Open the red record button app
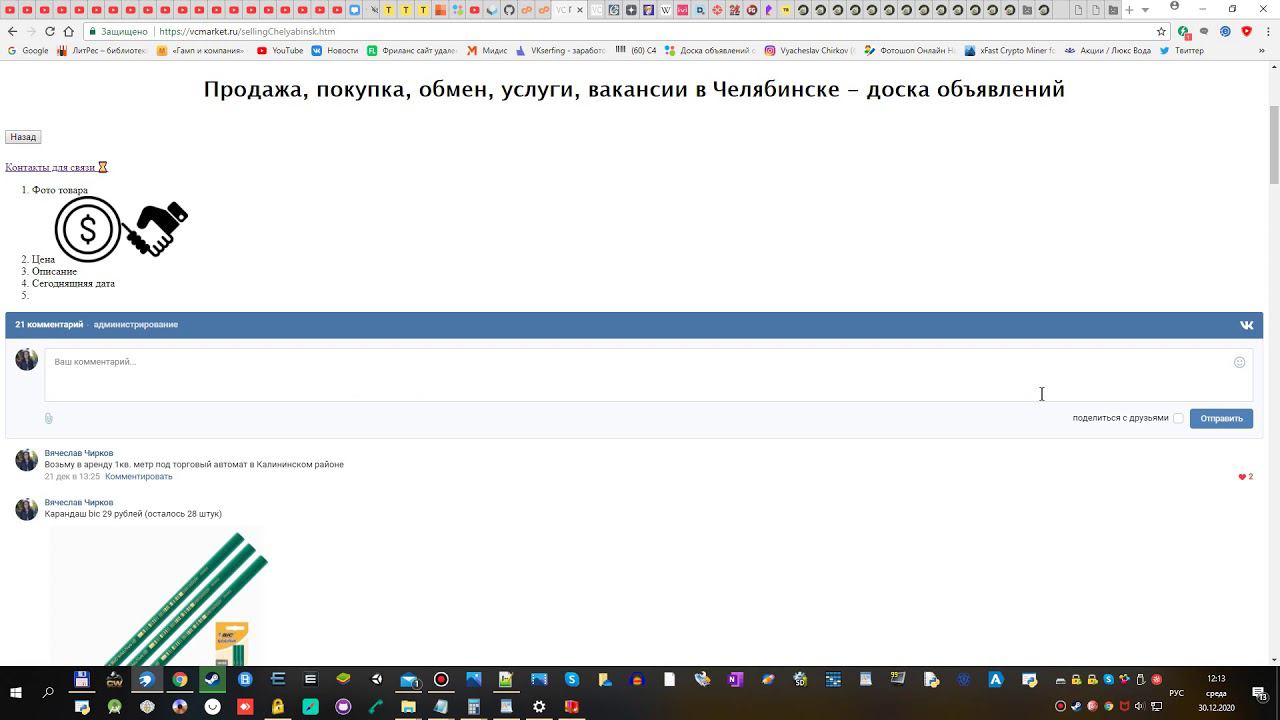The height and width of the screenshot is (720, 1280). pos(441,679)
